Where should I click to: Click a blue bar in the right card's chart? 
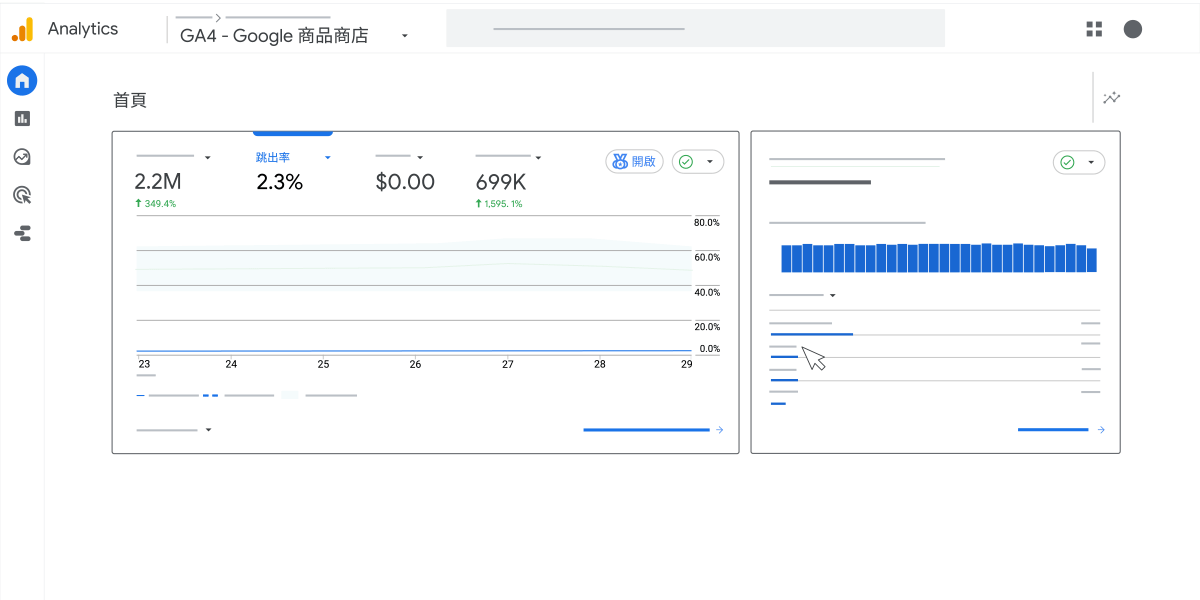coord(936,258)
